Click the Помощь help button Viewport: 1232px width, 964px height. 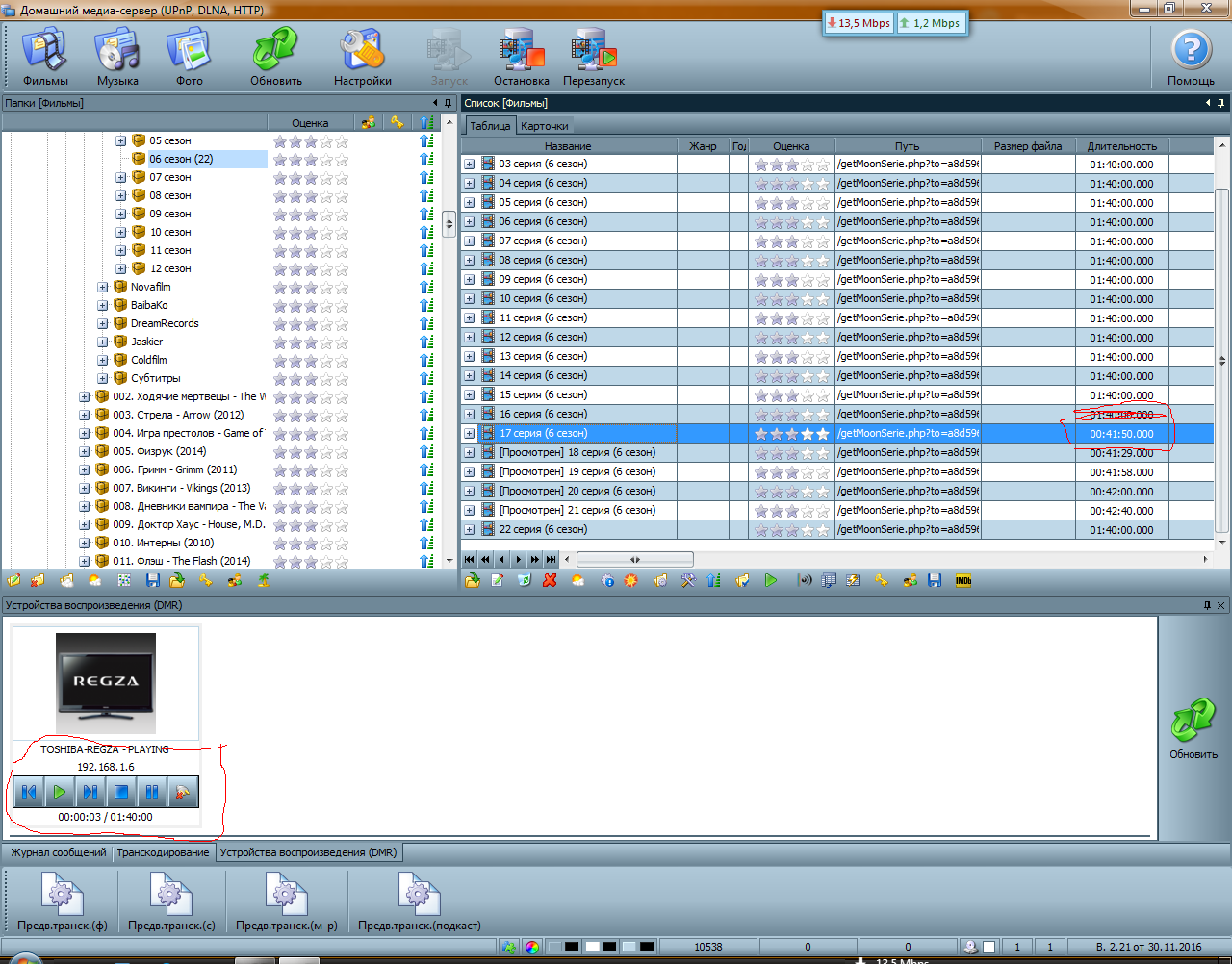pyautogui.click(x=1191, y=58)
